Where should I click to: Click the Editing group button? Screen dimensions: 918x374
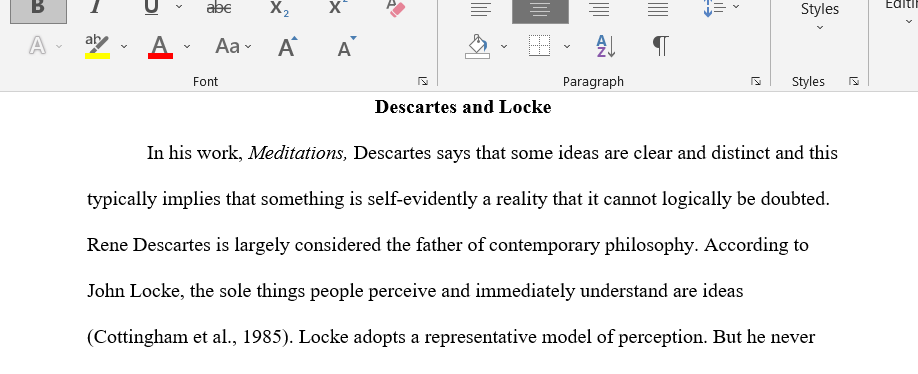click(x=902, y=12)
